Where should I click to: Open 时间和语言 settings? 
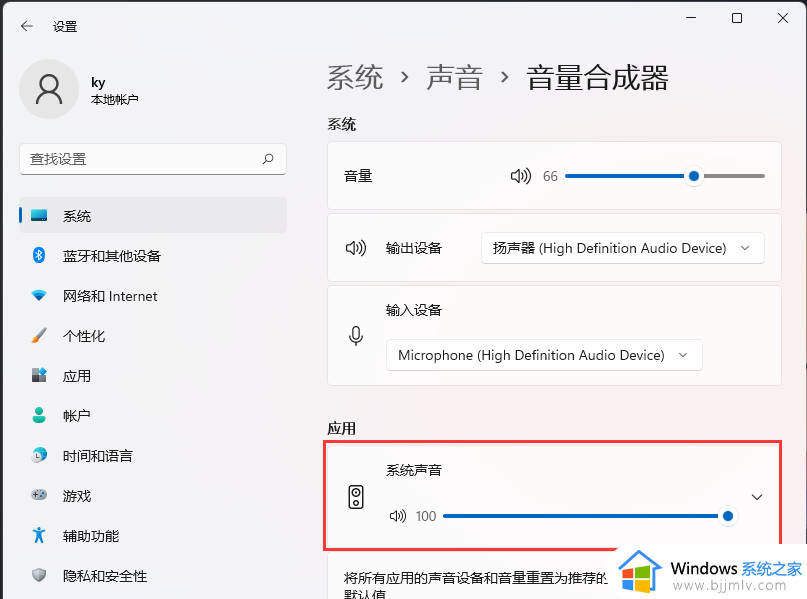coord(153,455)
